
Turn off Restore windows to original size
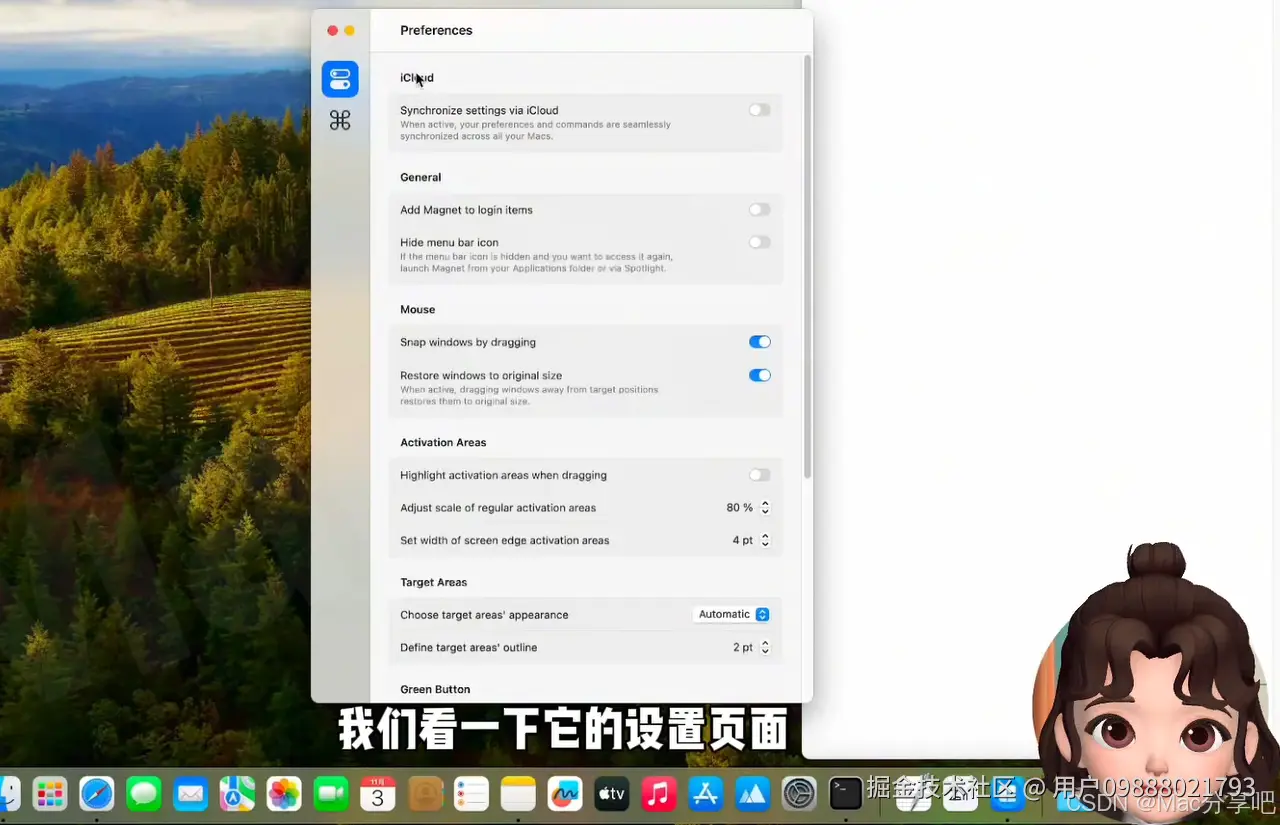760,376
